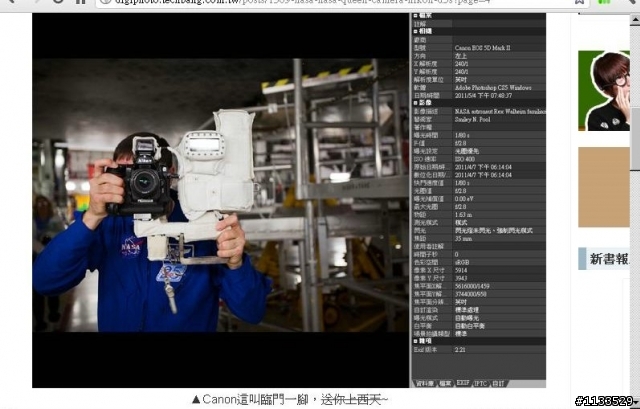Click the 'Canon EOS 5D Mark II' value
This screenshot has width=640, height=409.
[482, 48]
